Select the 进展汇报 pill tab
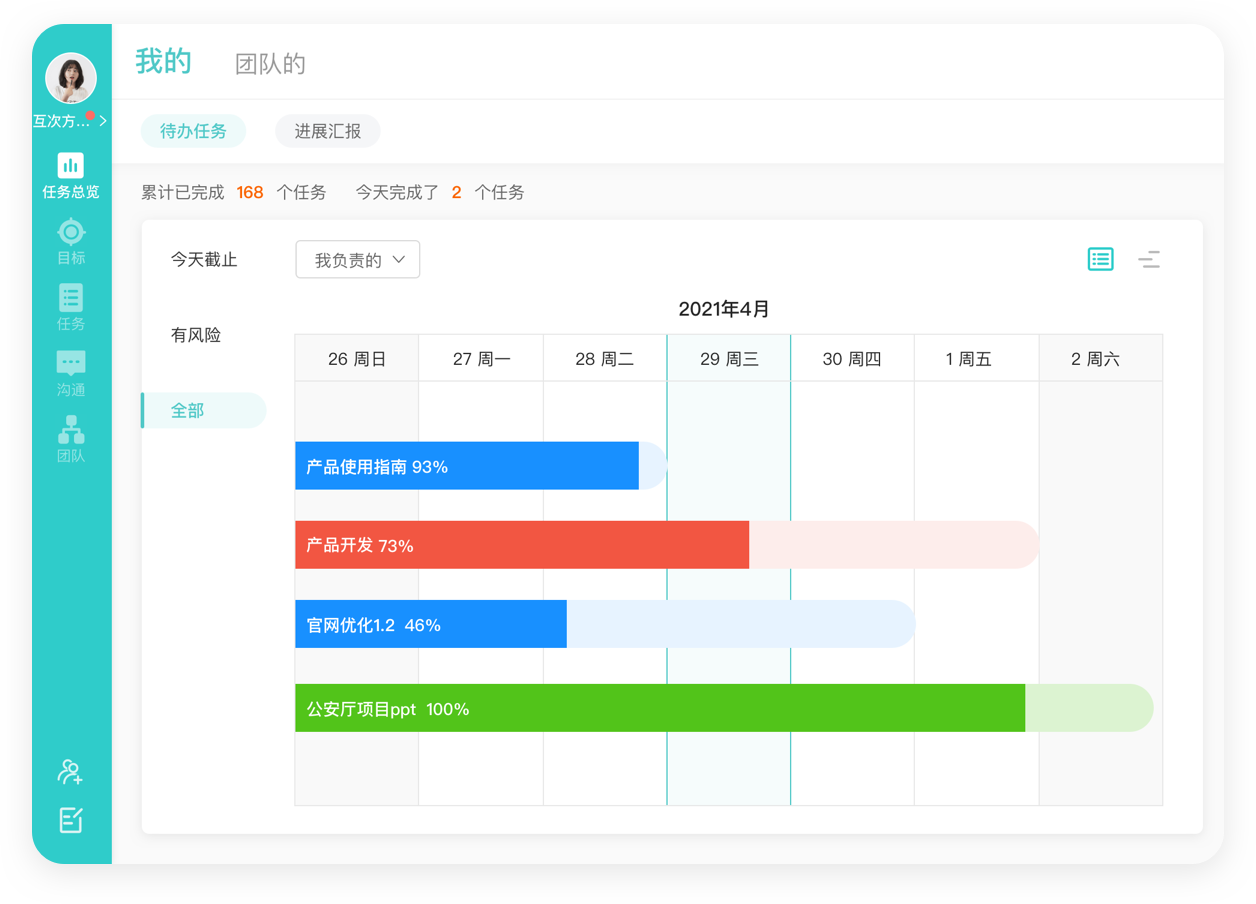 click(x=328, y=131)
